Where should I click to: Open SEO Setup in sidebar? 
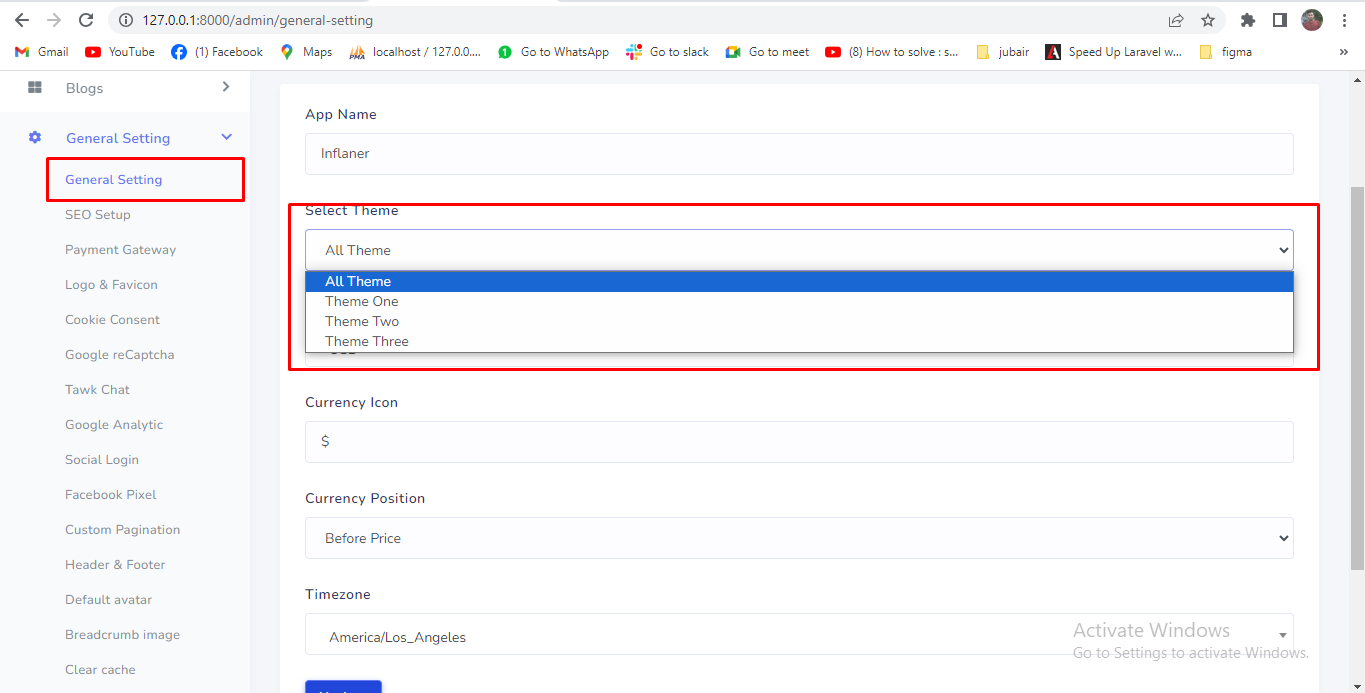coord(98,215)
